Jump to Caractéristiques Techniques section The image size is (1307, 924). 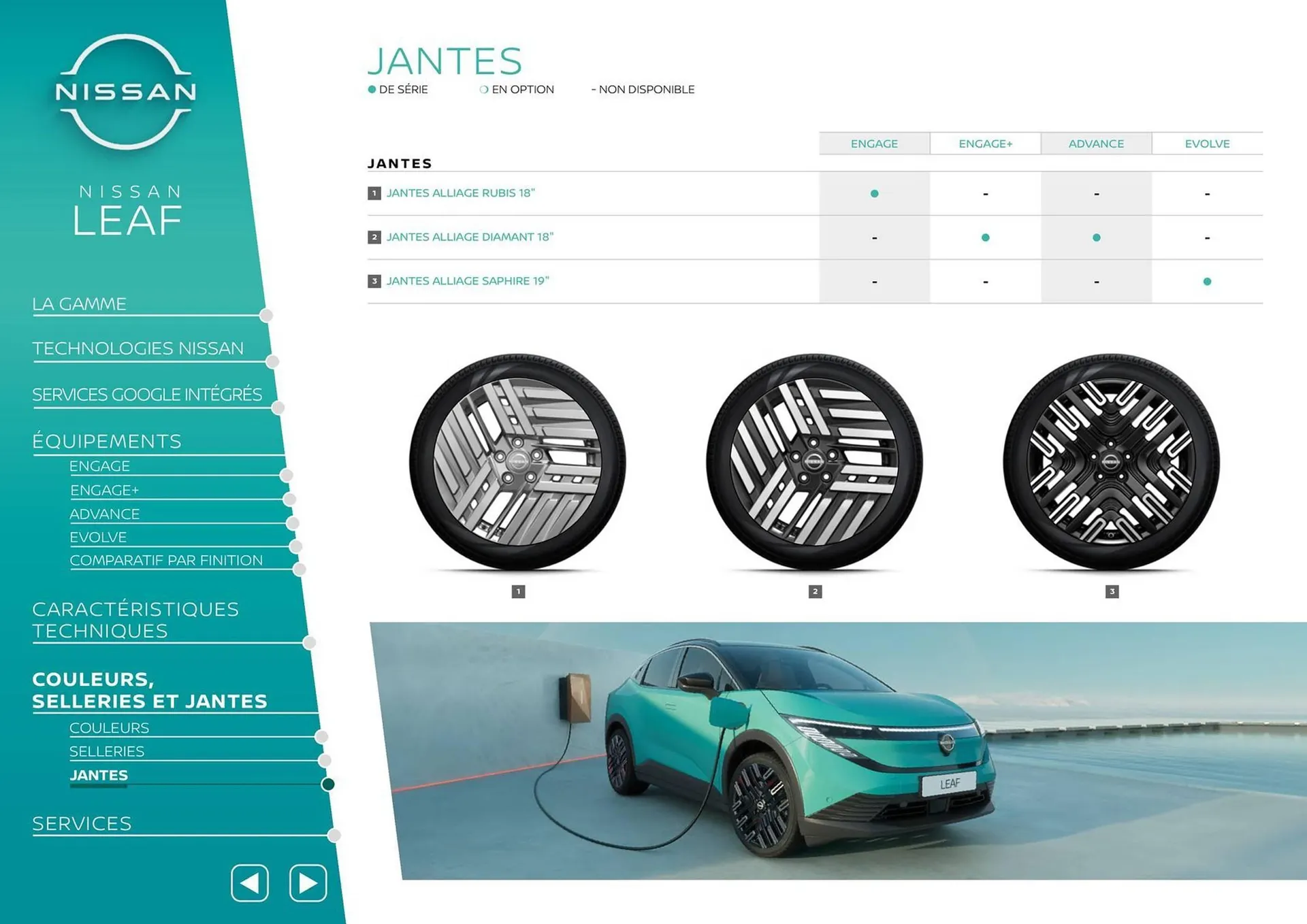coord(135,620)
